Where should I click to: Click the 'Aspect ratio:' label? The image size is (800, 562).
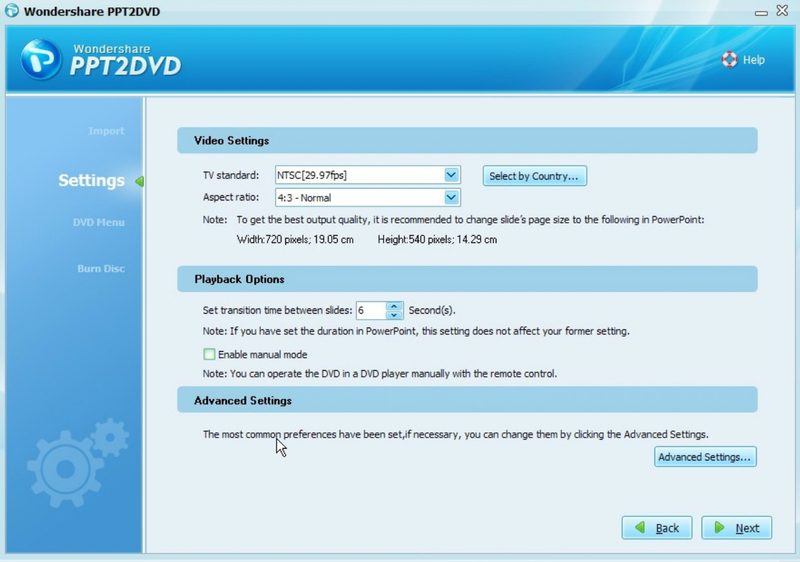pos(231,197)
